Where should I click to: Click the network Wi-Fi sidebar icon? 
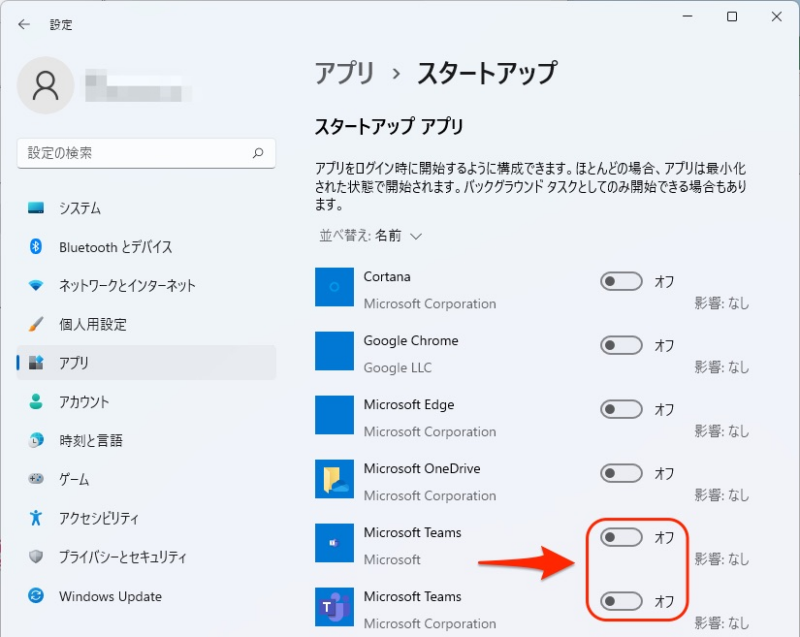[x=36, y=285]
